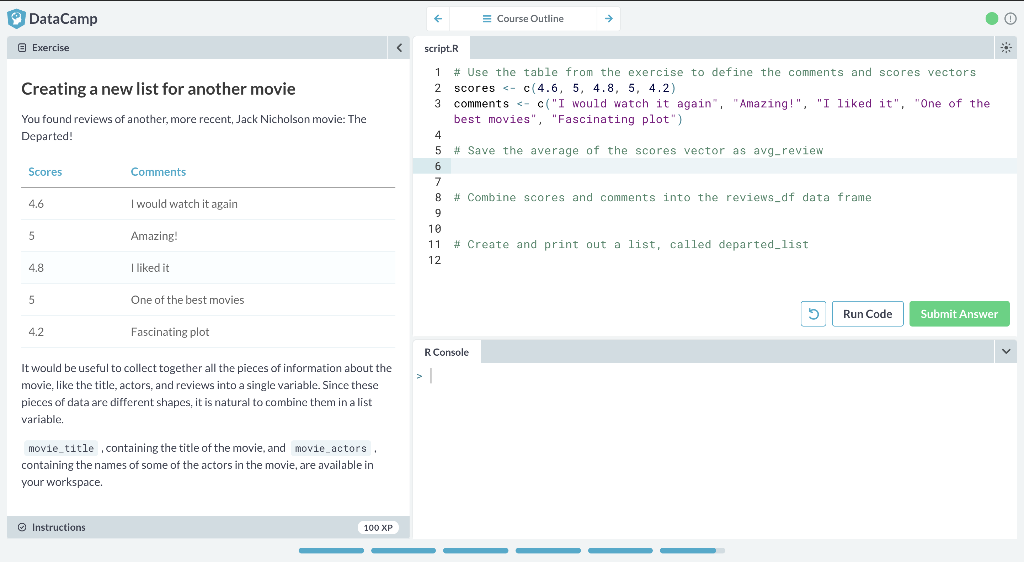Click the departed_list comment on line 11

(632, 244)
